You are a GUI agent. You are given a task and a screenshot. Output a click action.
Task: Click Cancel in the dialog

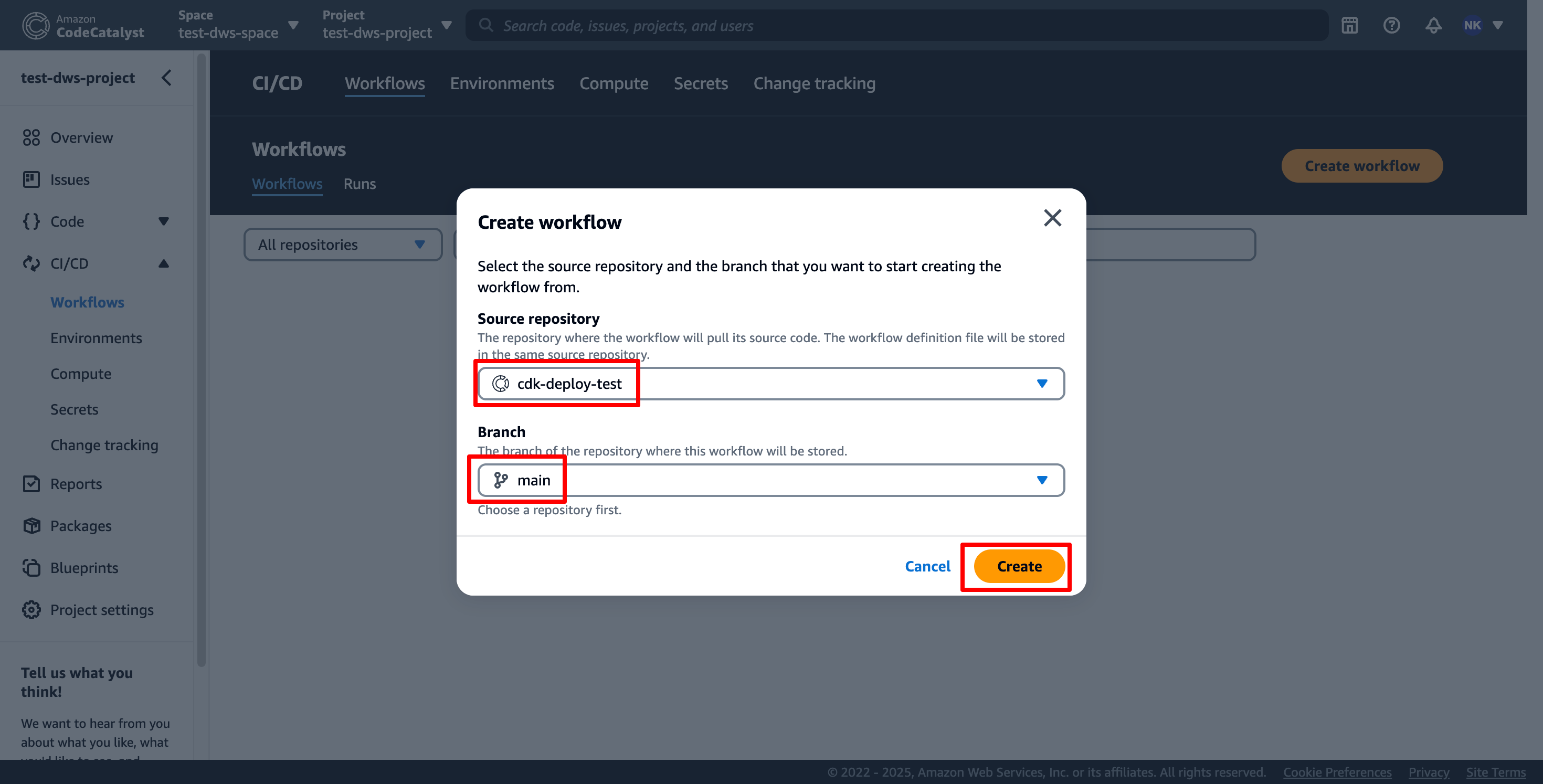point(927,566)
